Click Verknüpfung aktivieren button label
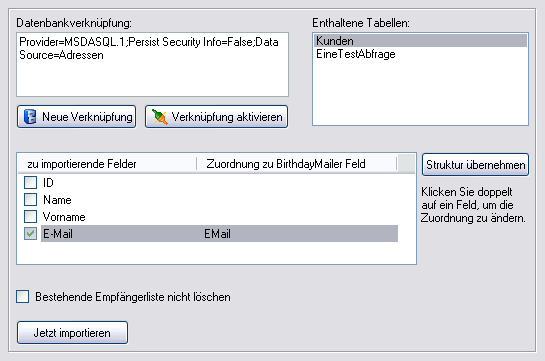 click(x=227, y=117)
